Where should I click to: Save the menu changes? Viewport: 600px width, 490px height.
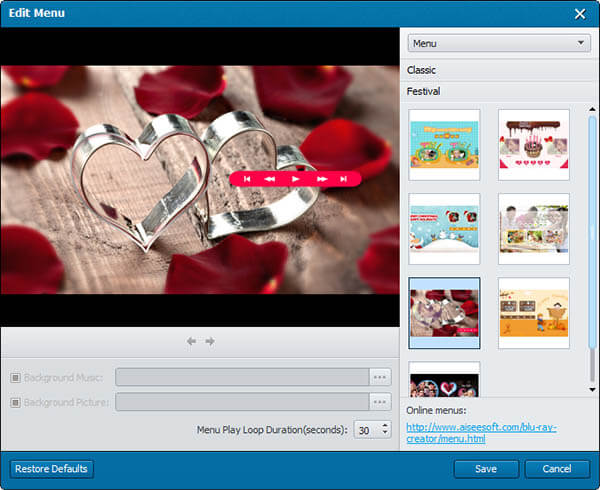tap(486, 469)
